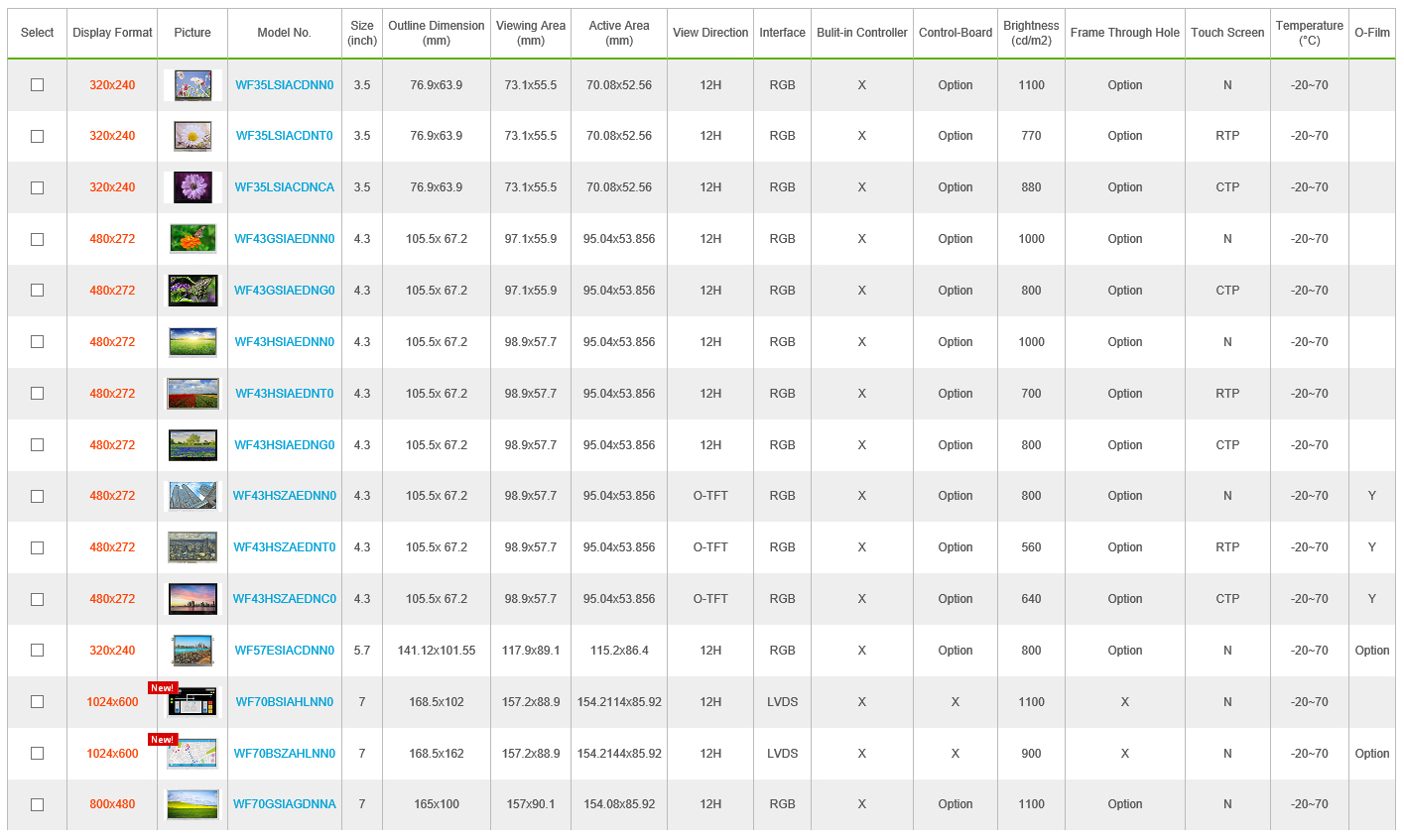This screenshot has height=840, width=1404.
Task: Click the Model No. column header
Action: 285,33
